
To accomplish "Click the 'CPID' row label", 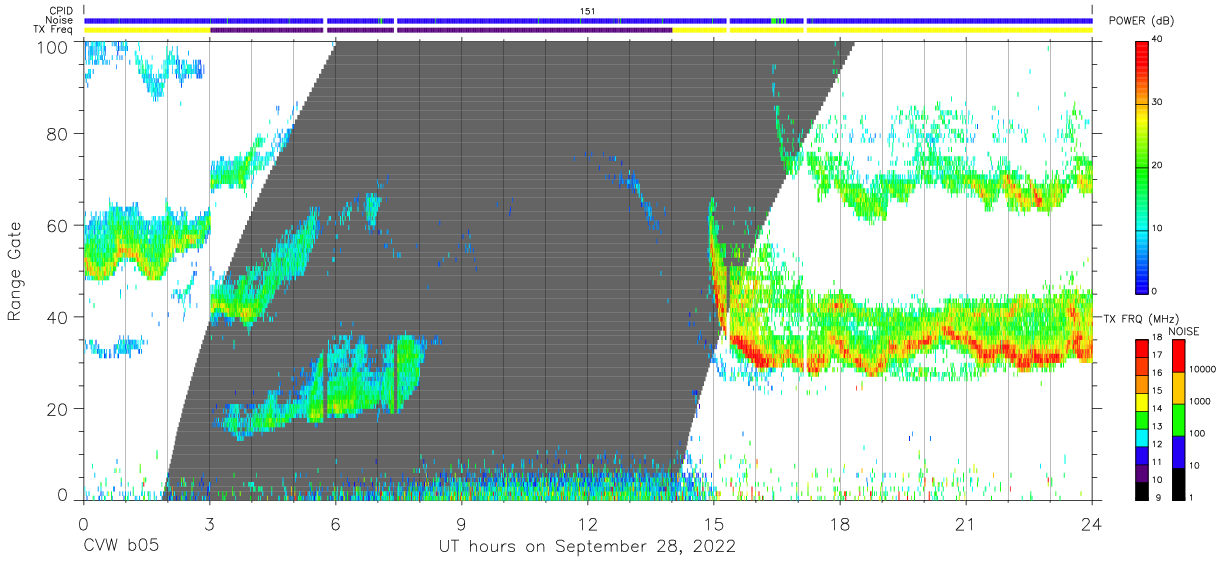I will (61, 11).
